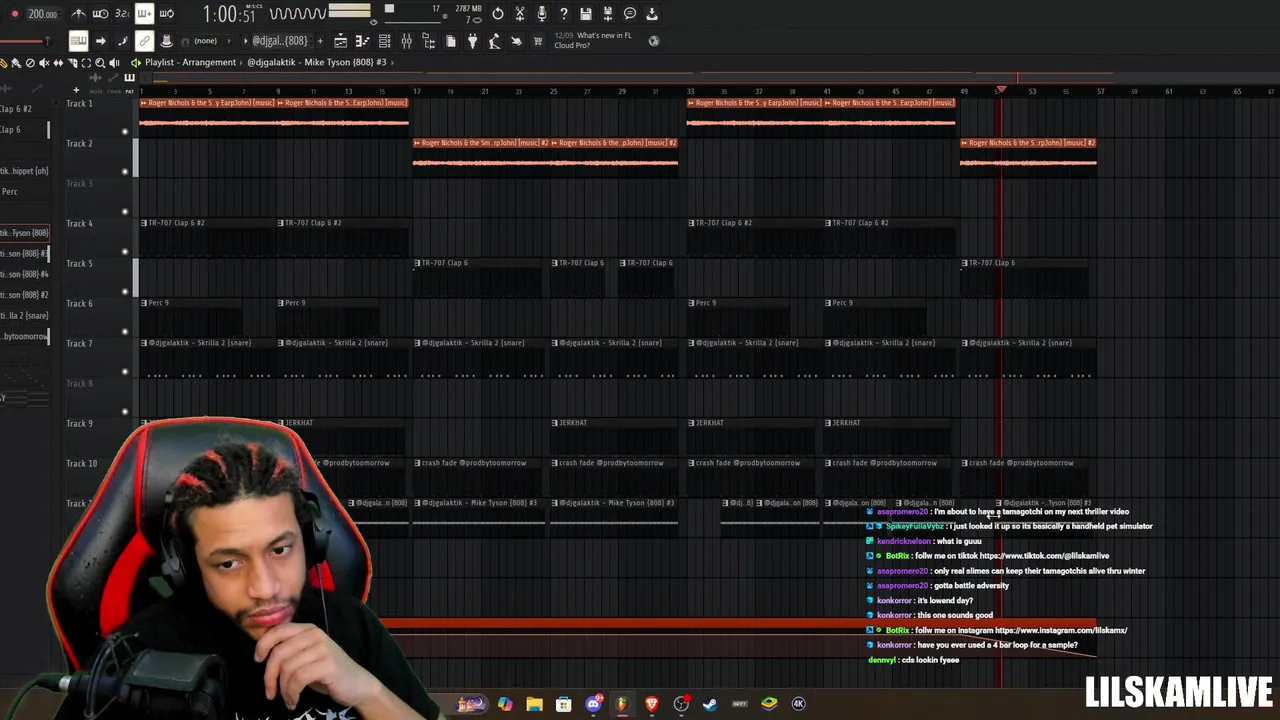Viewport: 1280px width, 720px height.
Task: Select the Slice tool in playlist toolbar
Action: coord(72,63)
